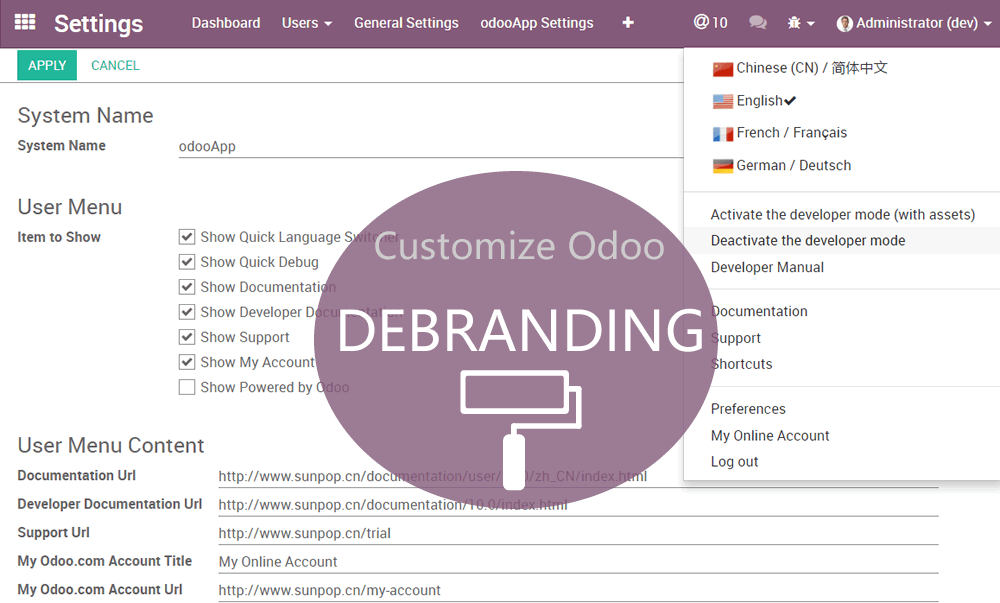This screenshot has height=603, width=1000.
Task: Open the General Settings menu
Action: click(x=406, y=23)
